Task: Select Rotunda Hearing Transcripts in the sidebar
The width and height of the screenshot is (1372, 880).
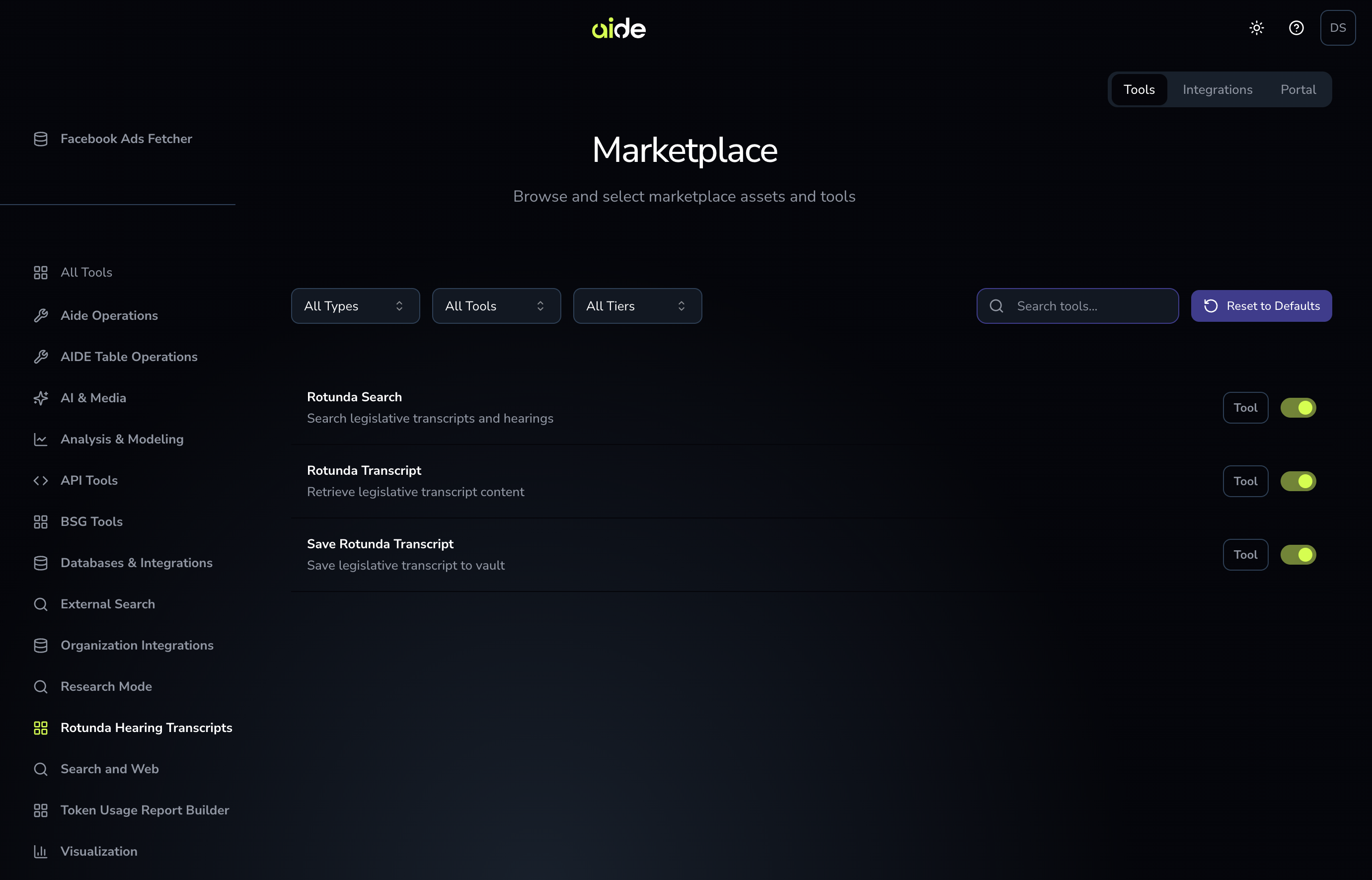Action: (146, 728)
